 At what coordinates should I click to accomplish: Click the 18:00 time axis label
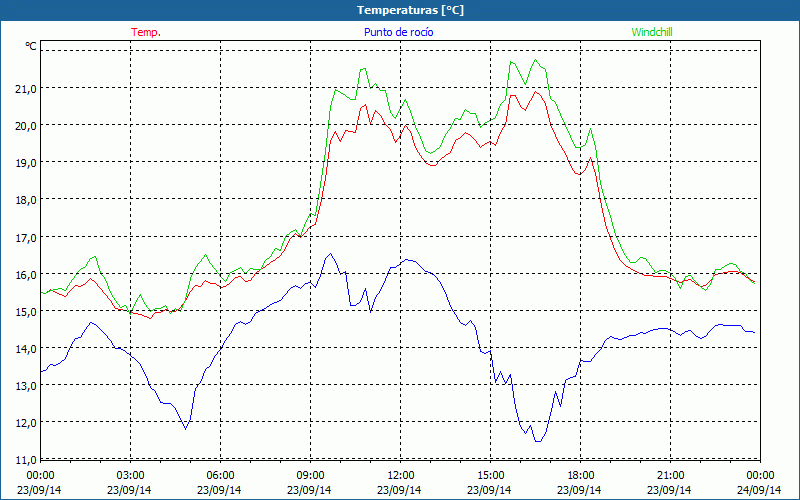point(580,476)
